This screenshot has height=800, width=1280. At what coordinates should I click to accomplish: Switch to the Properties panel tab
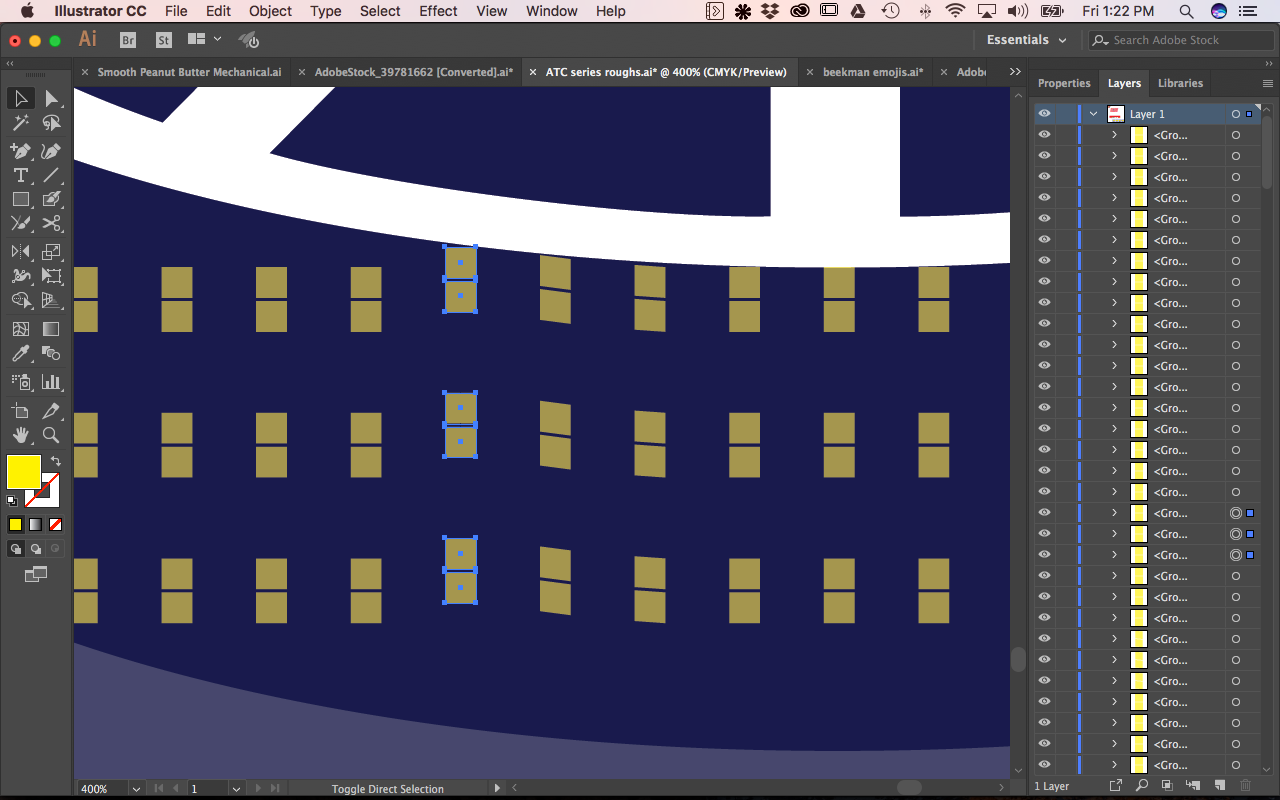coord(1064,83)
